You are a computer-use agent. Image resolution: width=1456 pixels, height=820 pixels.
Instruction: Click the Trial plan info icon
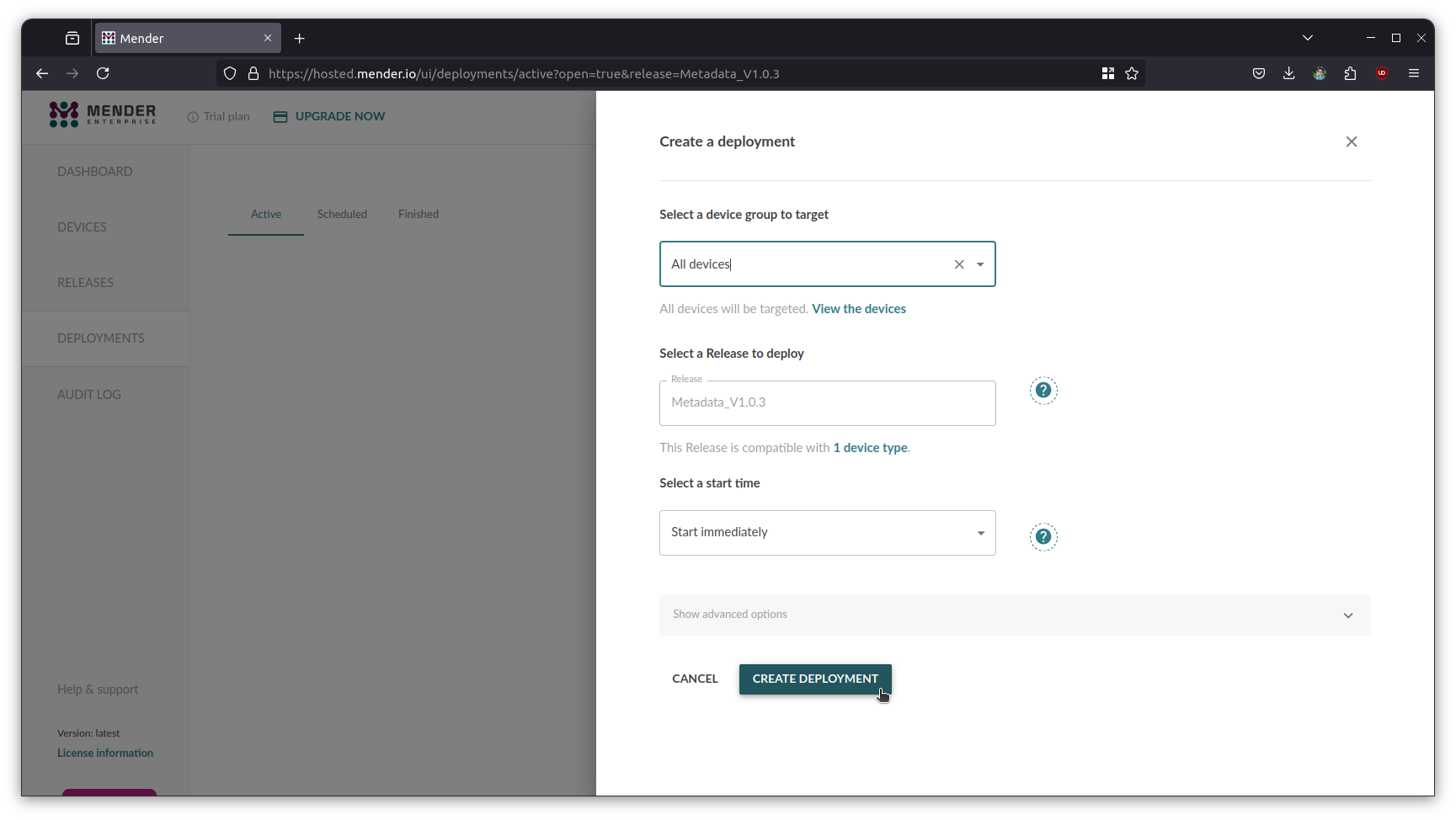pos(193,117)
